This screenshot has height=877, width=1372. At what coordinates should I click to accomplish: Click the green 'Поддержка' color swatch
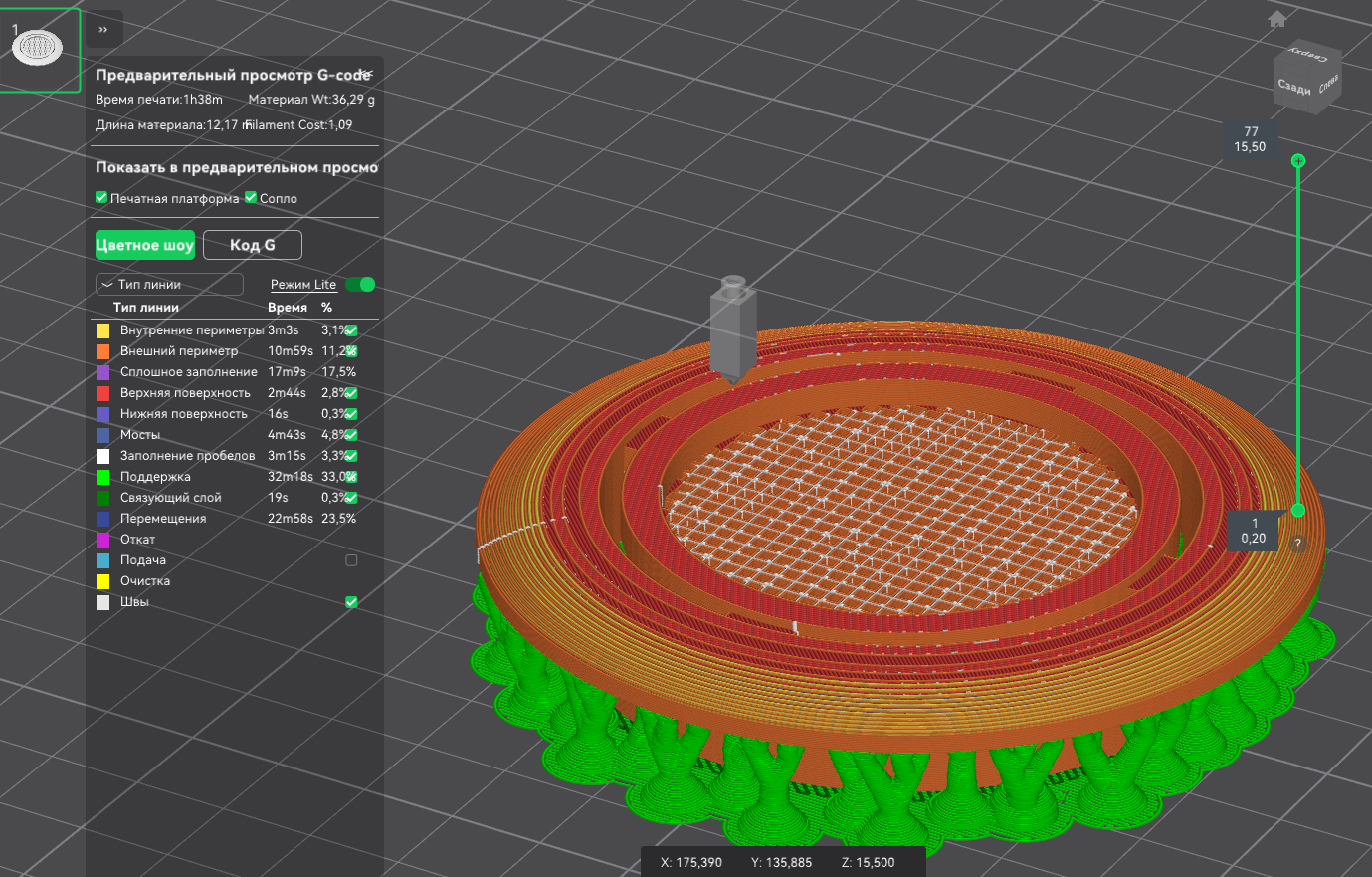pos(102,477)
